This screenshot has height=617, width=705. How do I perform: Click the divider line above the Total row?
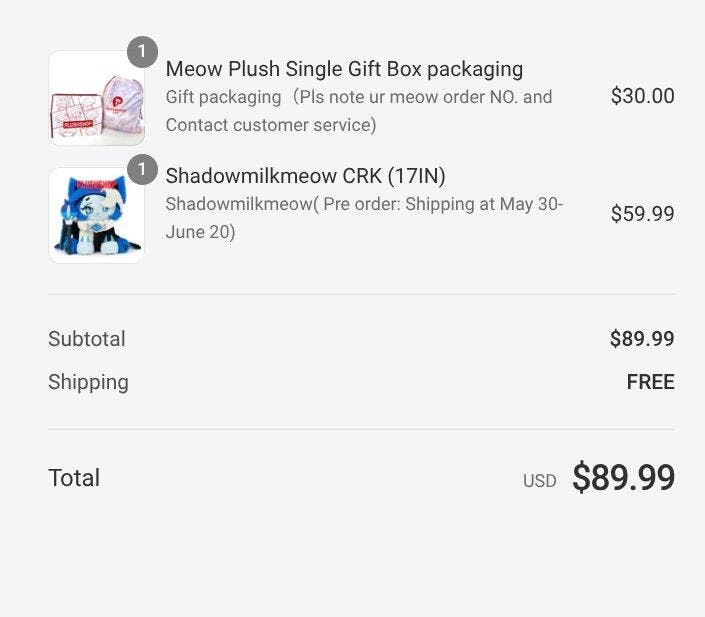pyautogui.click(x=361, y=430)
